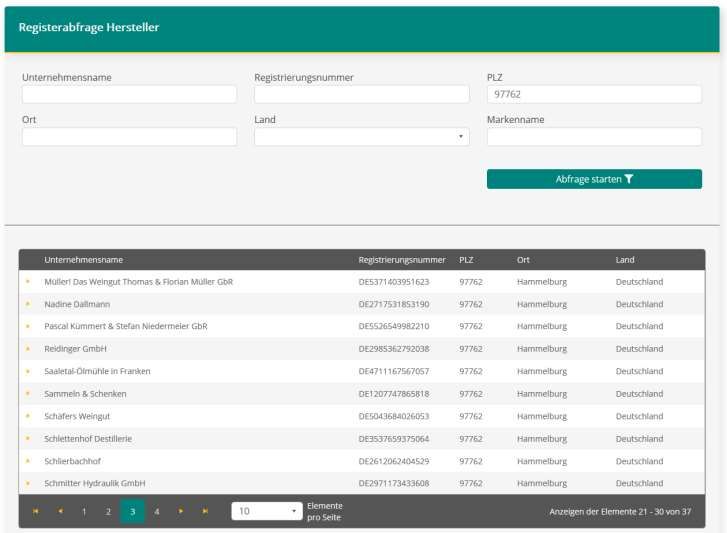727x533 pixels.
Task: Sort by Unternehmensname column header
Action: pos(84,260)
